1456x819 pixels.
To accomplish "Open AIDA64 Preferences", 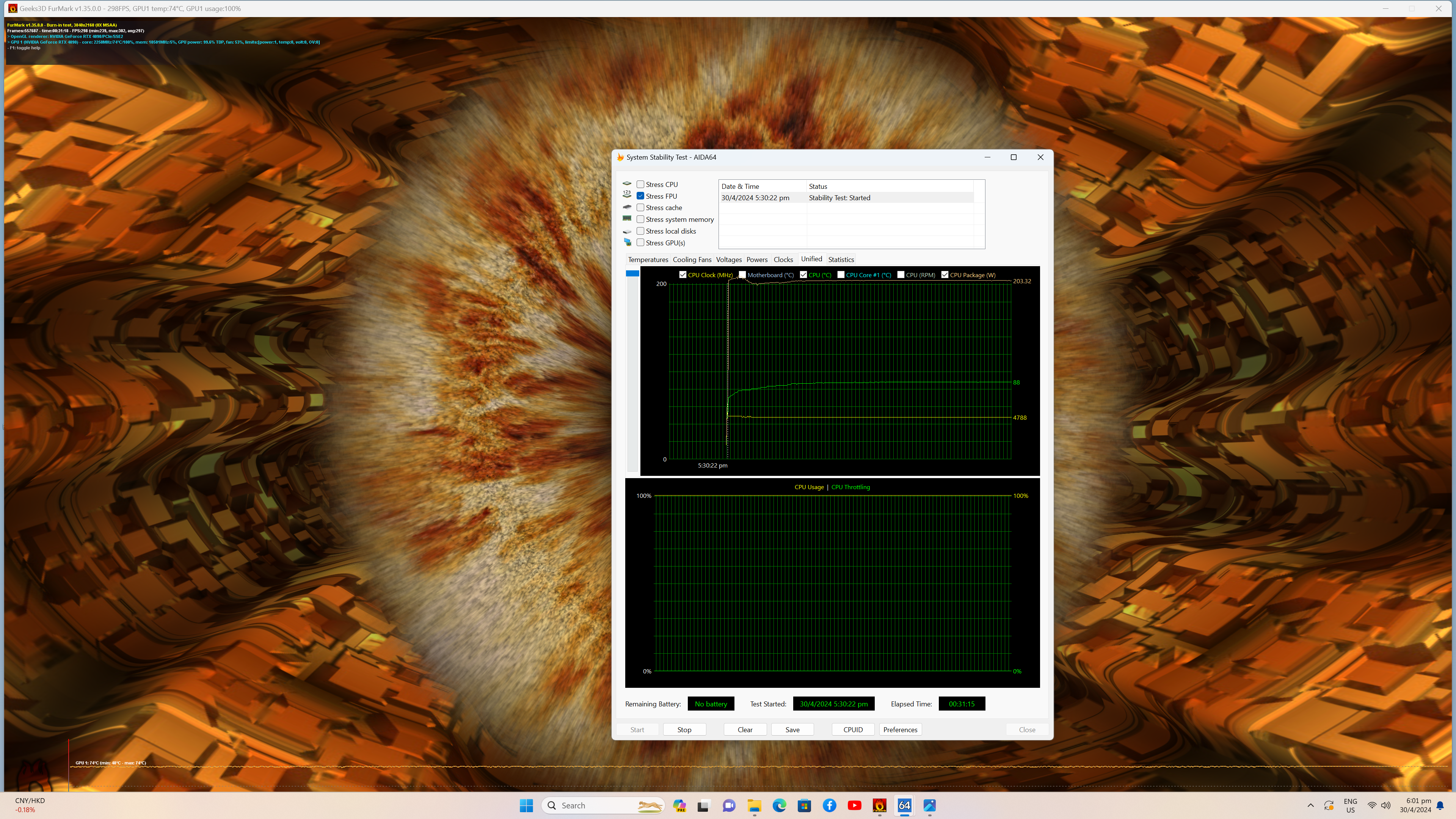I will coord(901,730).
